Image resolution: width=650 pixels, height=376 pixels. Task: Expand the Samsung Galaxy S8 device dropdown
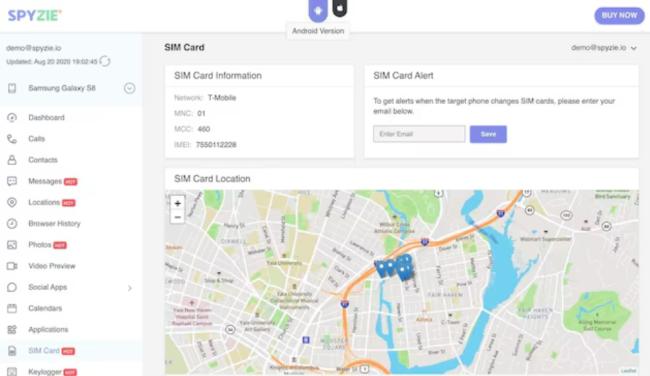pyautogui.click(x=129, y=88)
